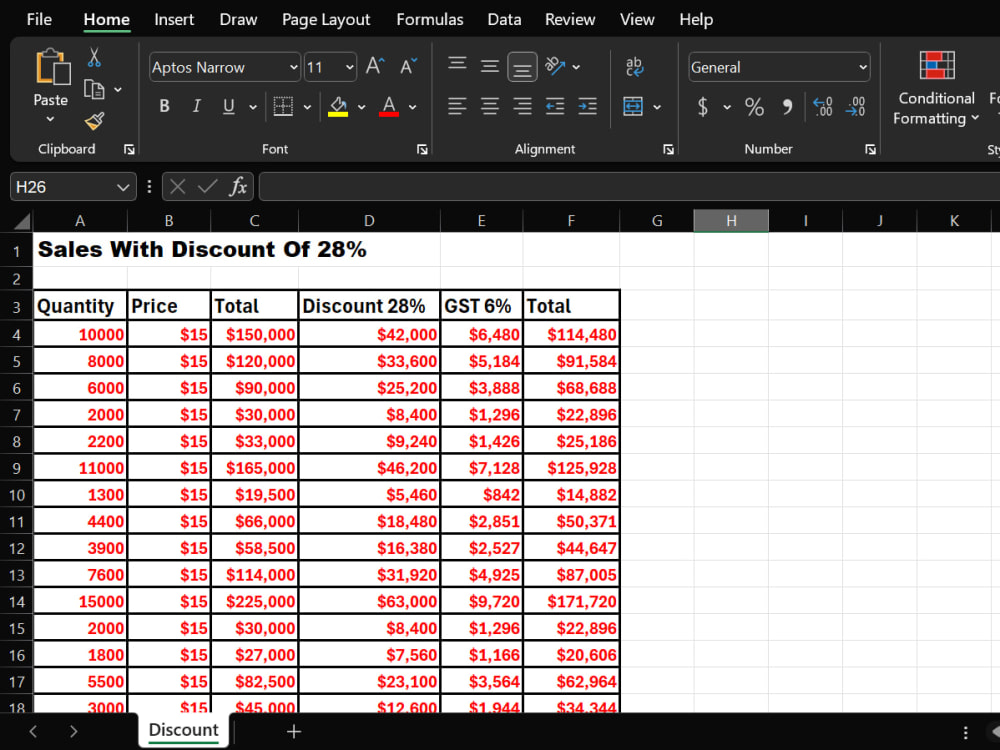This screenshot has height=750, width=1000.
Task: Click the Decrease Indent icon
Action: 555,107
